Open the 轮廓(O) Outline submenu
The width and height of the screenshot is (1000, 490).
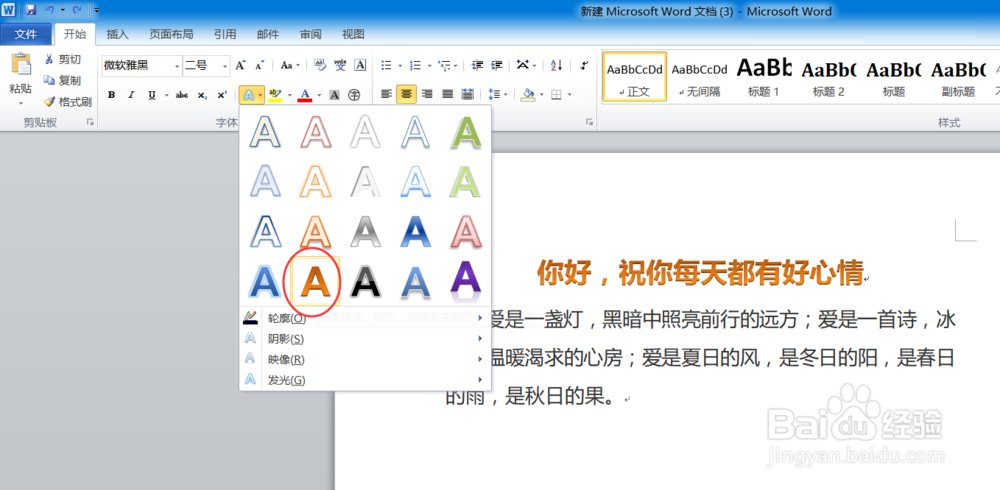pyautogui.click(x=364, y=318)
